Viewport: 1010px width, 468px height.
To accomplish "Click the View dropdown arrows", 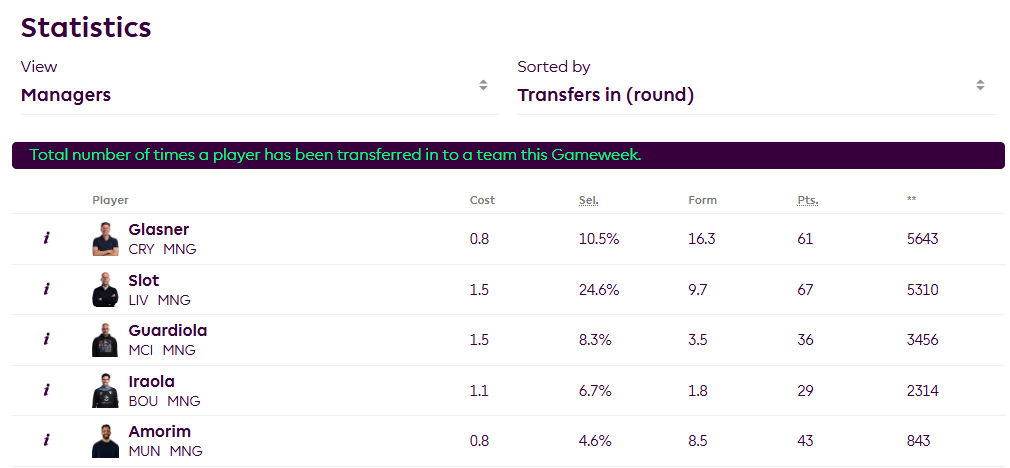I will coord(483,85).
